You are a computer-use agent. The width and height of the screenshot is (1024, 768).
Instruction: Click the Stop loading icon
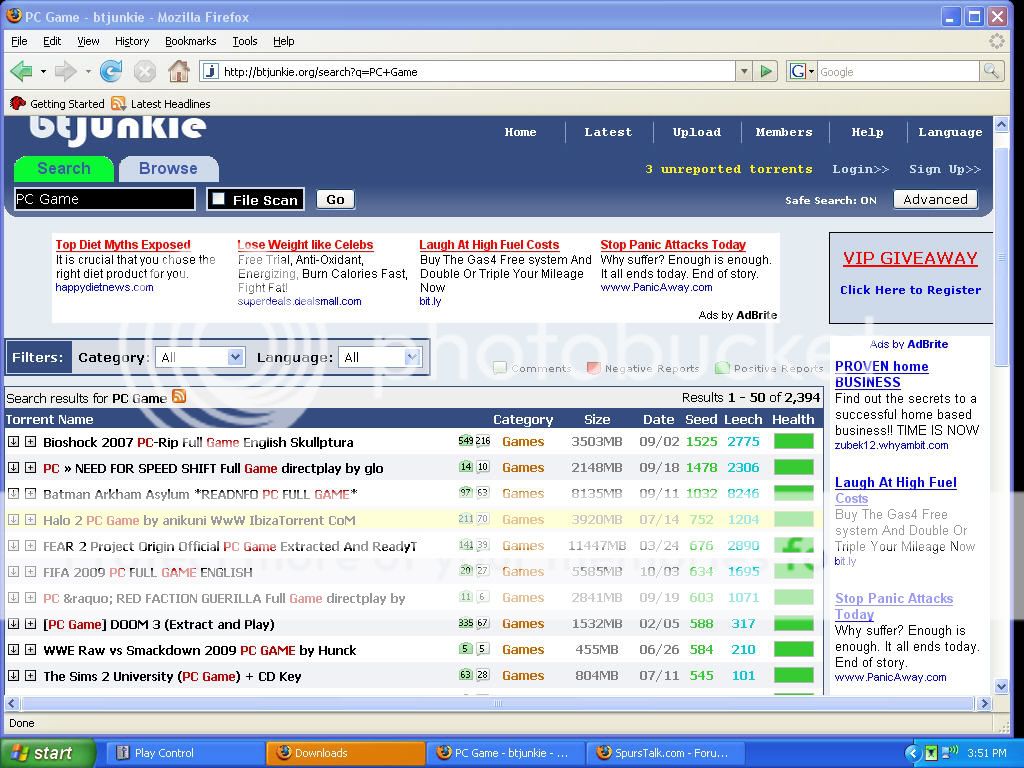point(145,71)
